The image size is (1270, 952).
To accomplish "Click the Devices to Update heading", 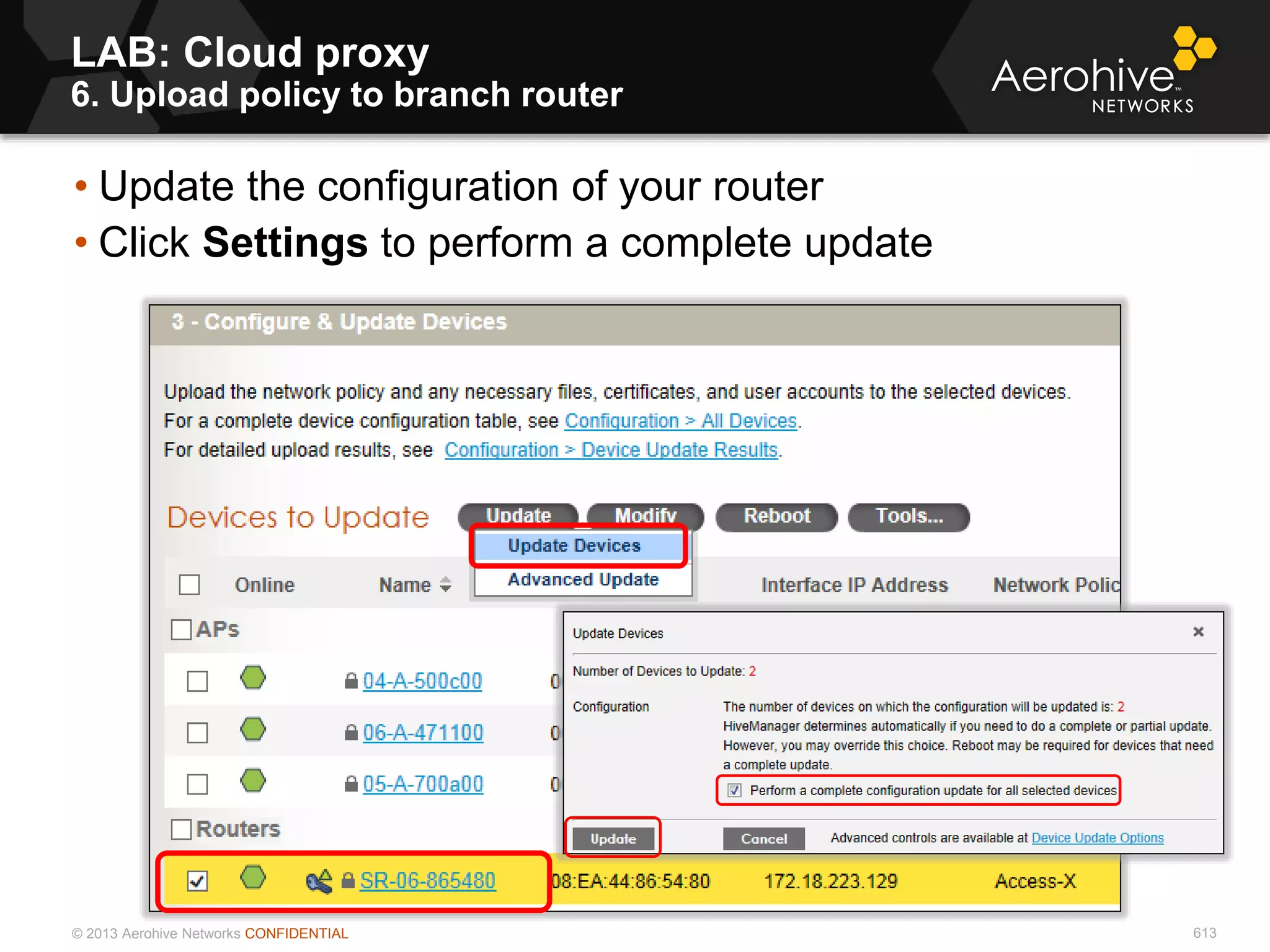I will [298, 518].
